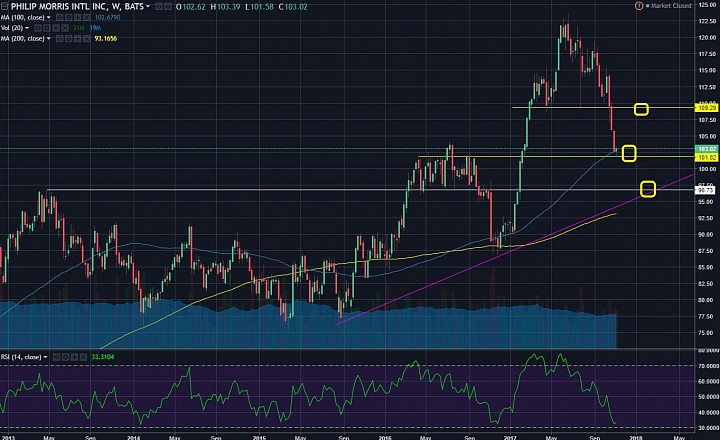The image size is (720, 440).
Task: Remove the Vol (20) indicator with X icon
Action: pyautogui.click(x=65, y=28)
